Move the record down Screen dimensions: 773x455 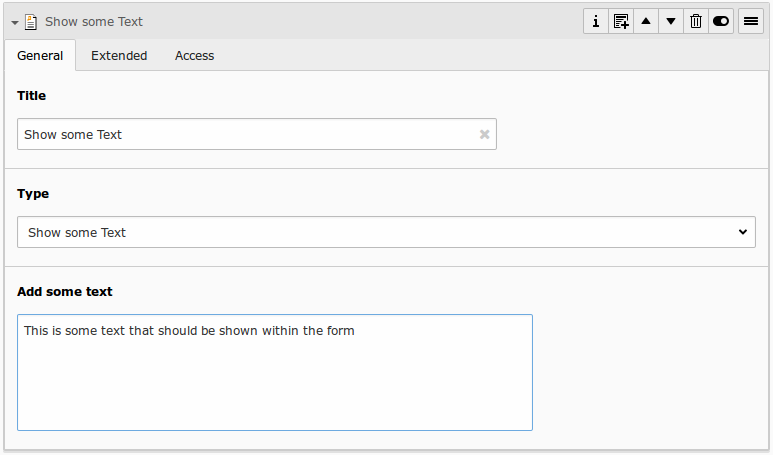click(x=671, y=21)
